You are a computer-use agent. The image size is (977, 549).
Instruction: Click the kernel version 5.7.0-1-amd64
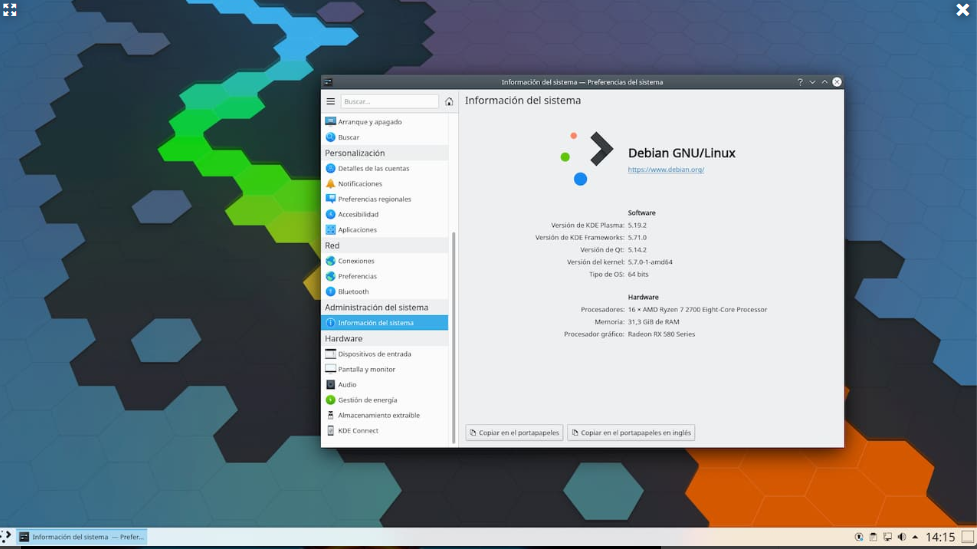(x=650, y=262)
